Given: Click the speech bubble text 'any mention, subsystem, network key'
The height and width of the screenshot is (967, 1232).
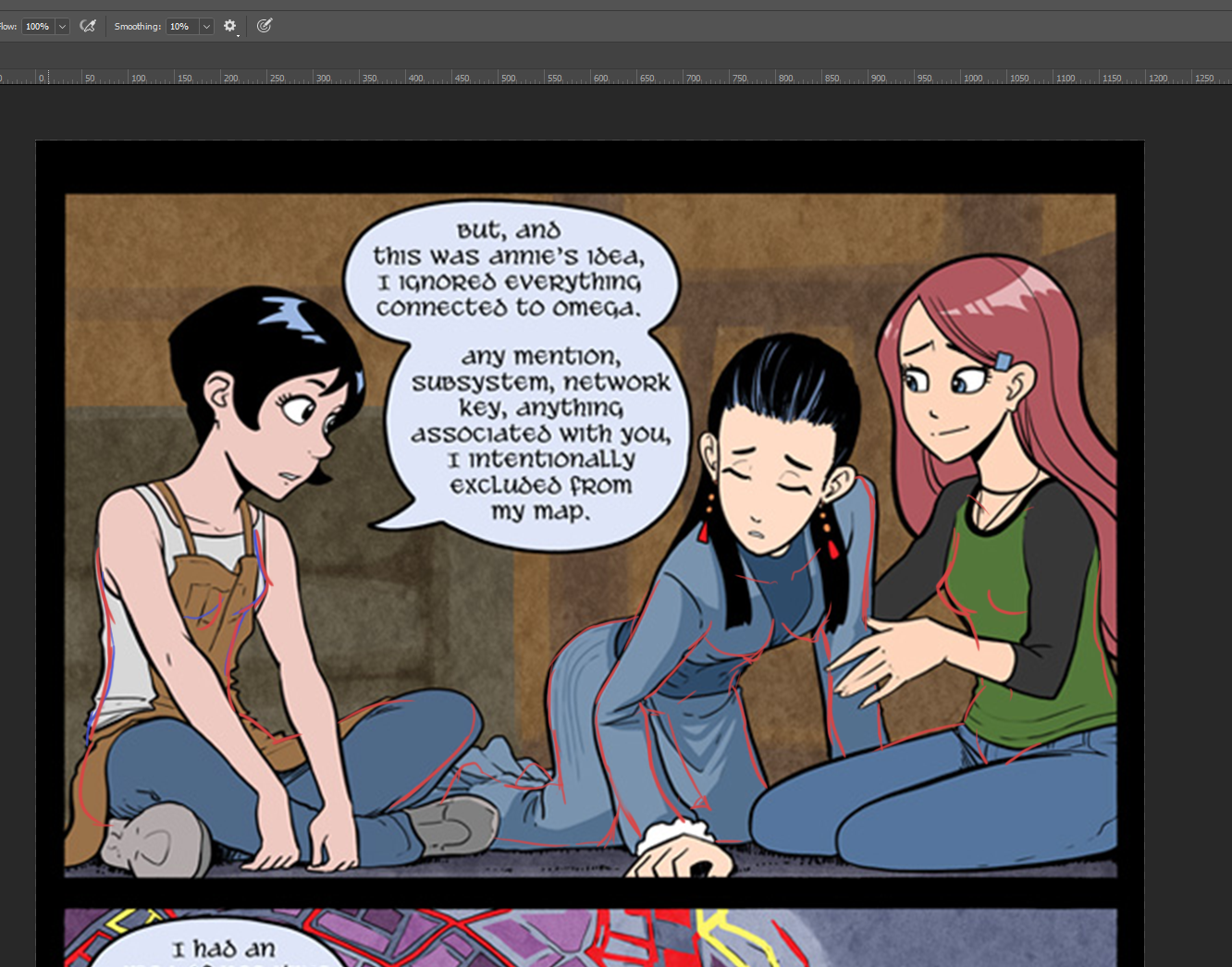Looking at the screenshot, I should [541, 382].
